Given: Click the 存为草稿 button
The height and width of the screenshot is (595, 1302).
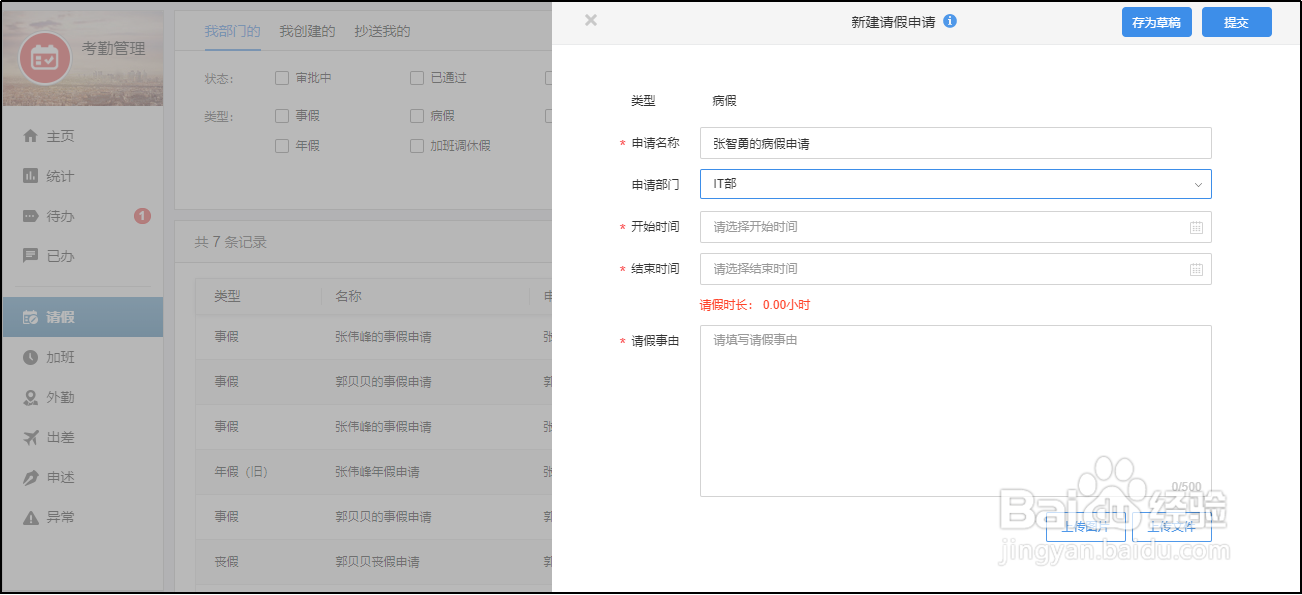Looking at the screenshot, I should [x=1156, y=22].
